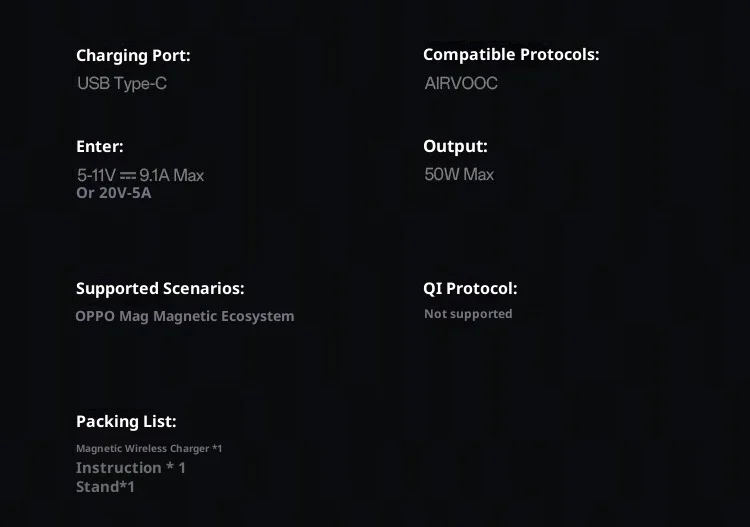Select the Not supported text

pyautogui.click(x=468, y=314)
